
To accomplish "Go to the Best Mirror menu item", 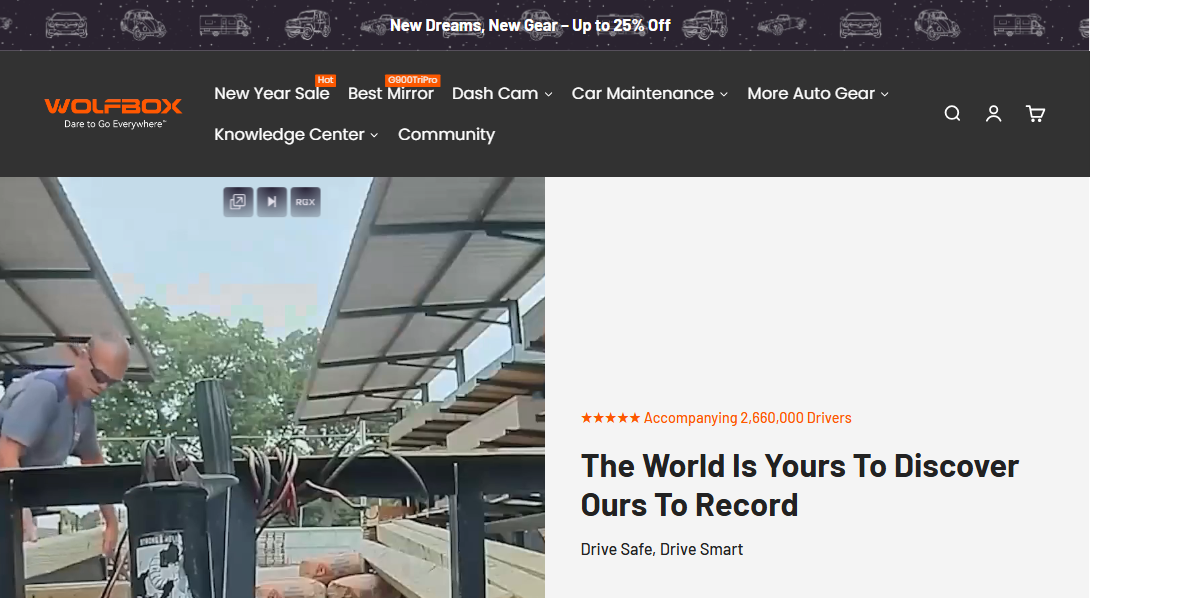I will [x=390, y=94].
